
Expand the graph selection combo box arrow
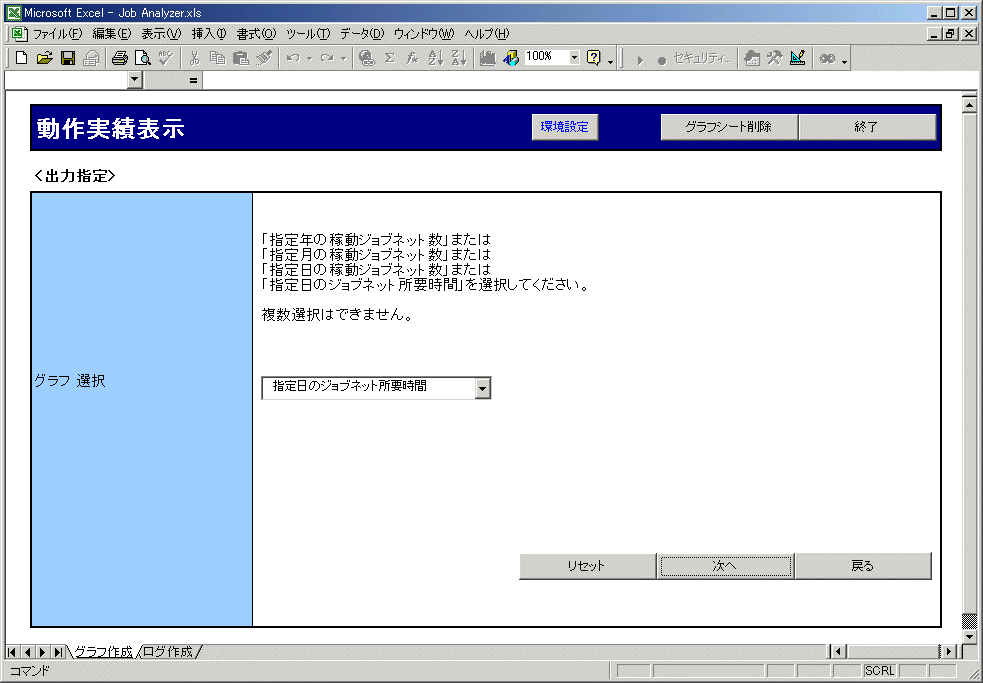click(482, 389)
